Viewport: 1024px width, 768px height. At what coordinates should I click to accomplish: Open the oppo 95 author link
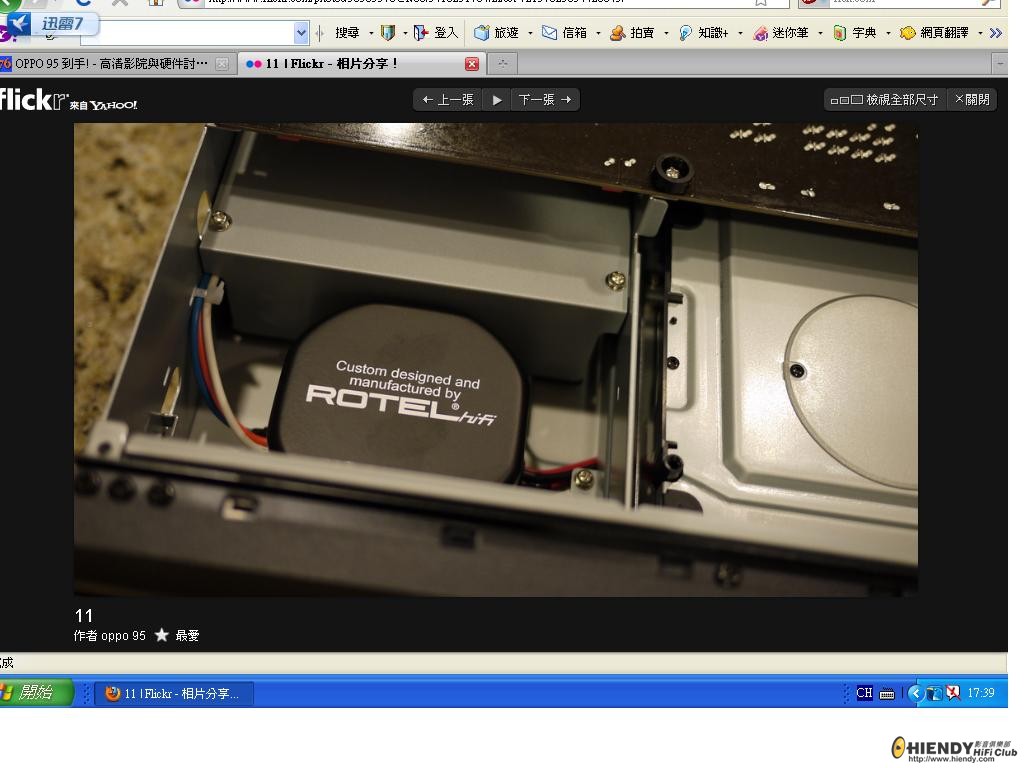click(x=123, y=635)
